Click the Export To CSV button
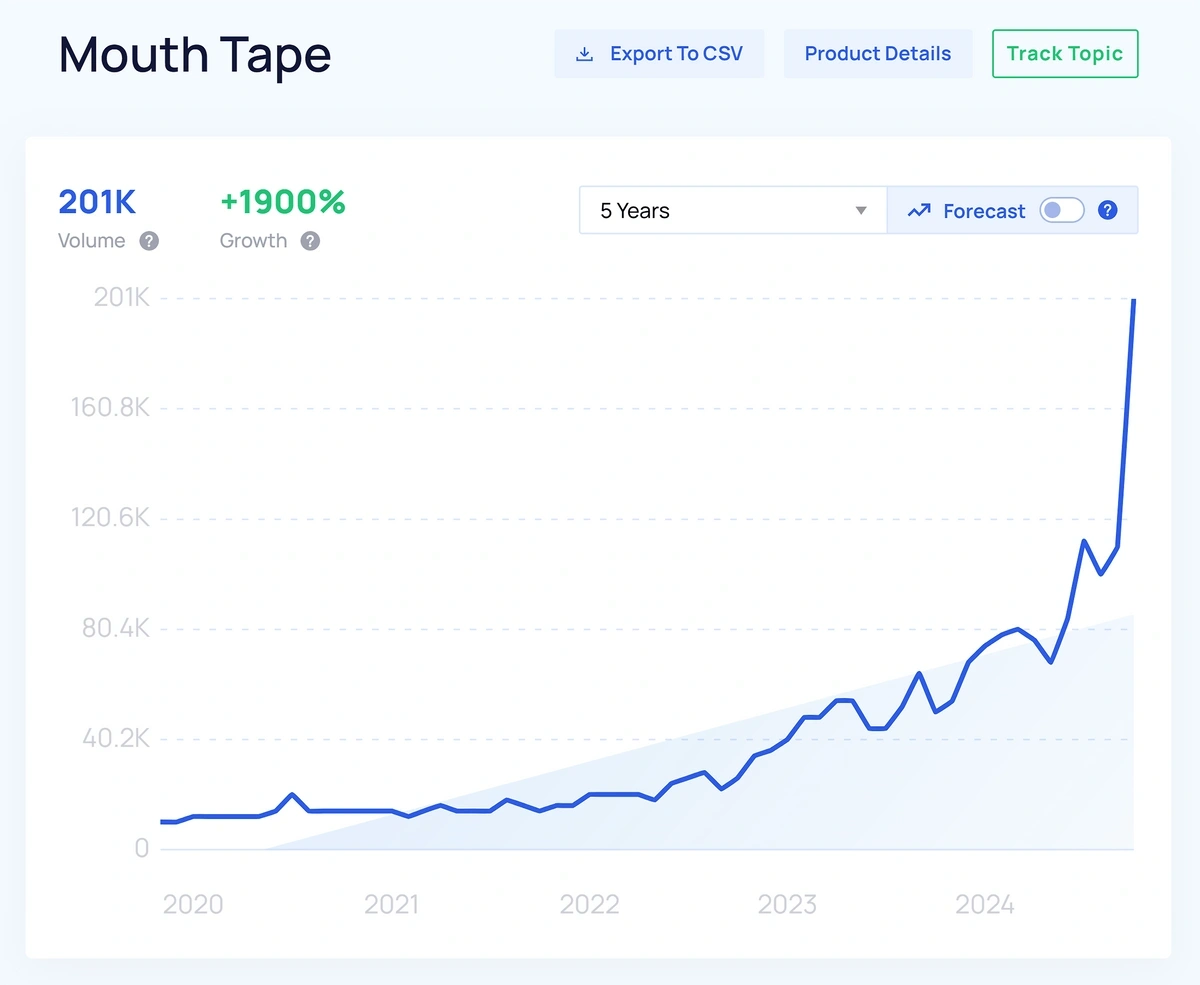 click(x=659, y=54)
